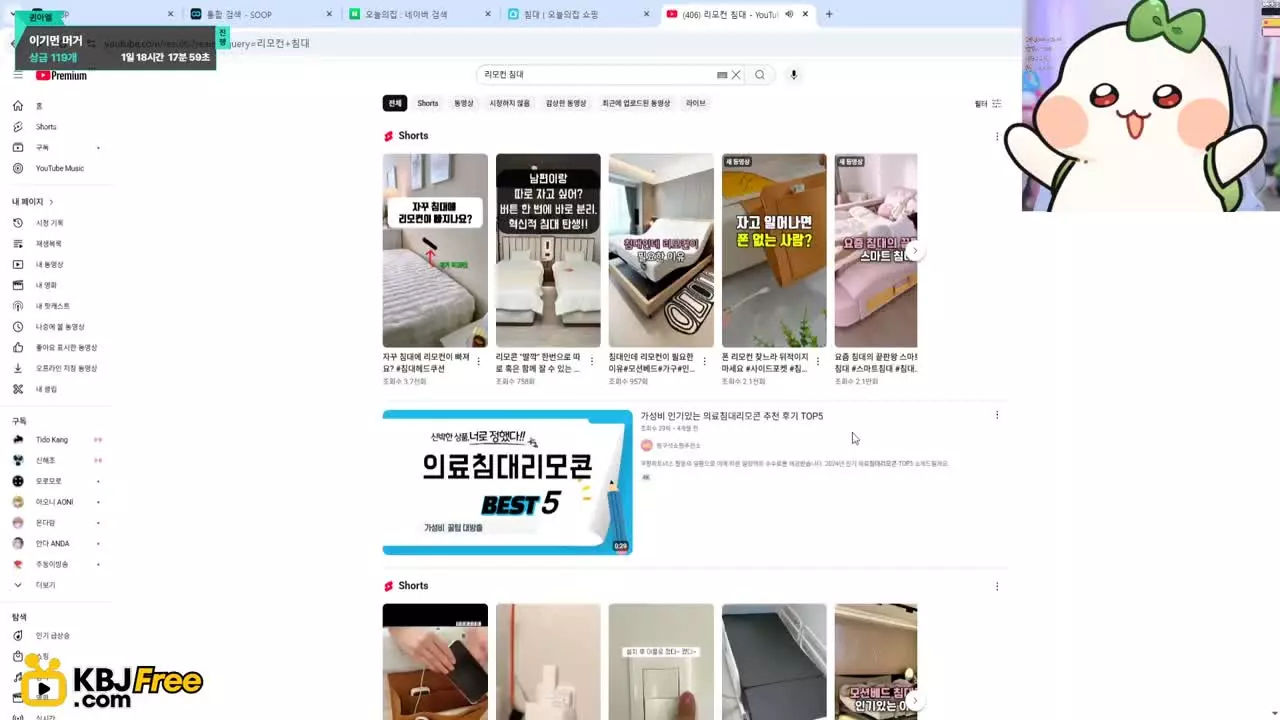Start voice search with the microphone
This screenshot has width=1280, height=720.
coord(794,75)
